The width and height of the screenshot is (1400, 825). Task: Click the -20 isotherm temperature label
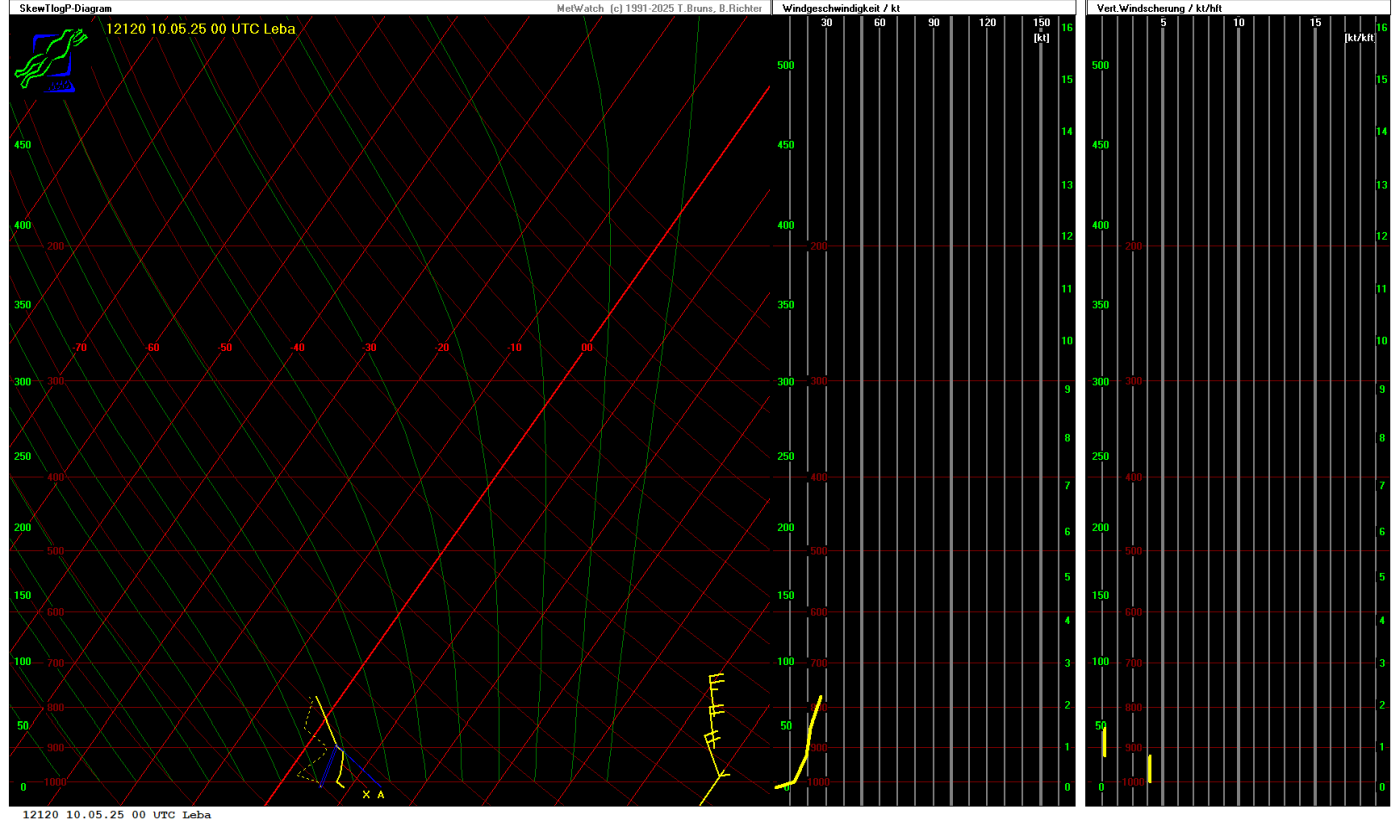click(x=442, y=348)
